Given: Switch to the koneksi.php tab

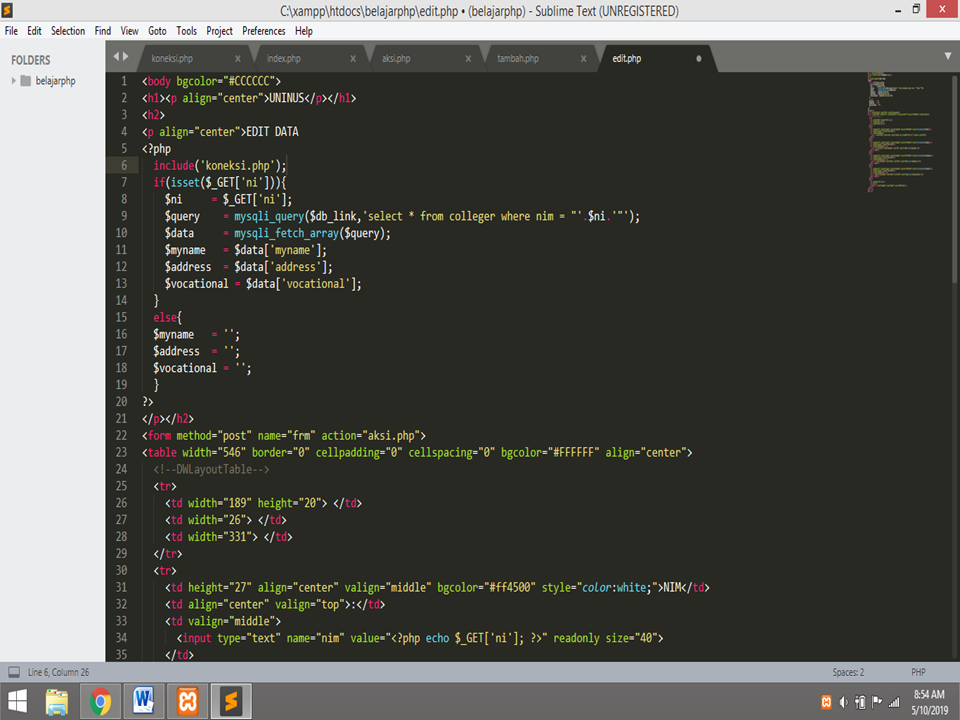Looking at the screenshot, I should pyautogui.click(x=172, y=58).
